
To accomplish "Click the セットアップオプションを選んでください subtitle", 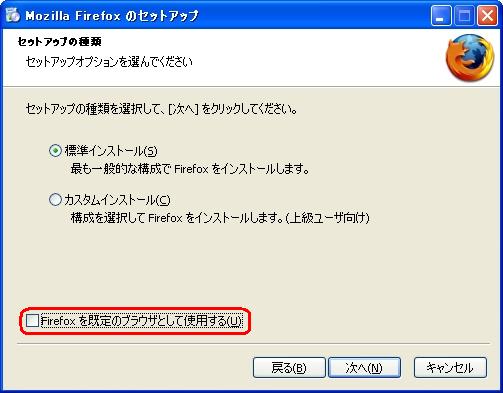I will [x=109, y=62].
